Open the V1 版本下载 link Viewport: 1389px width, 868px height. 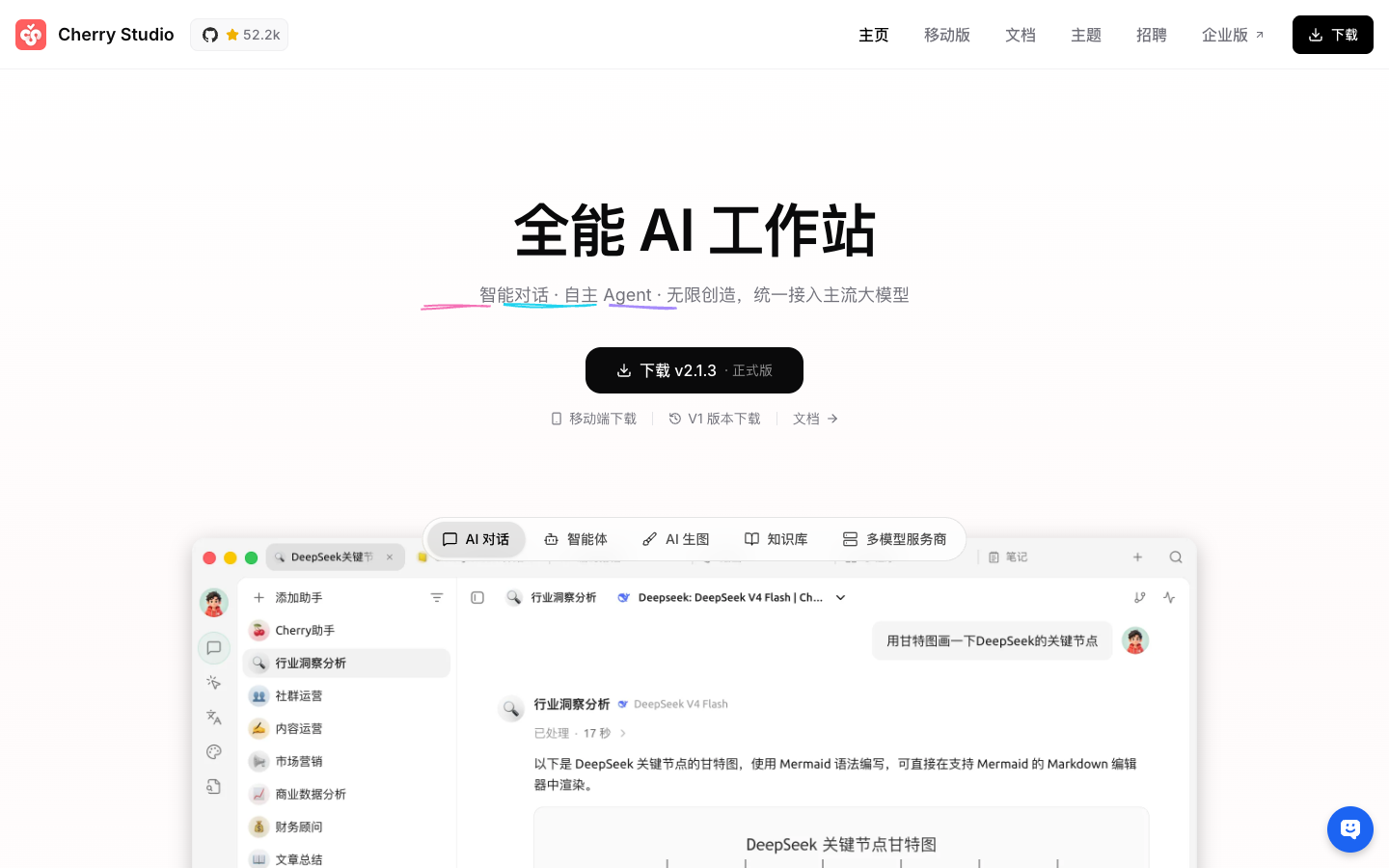coord(715,419)
